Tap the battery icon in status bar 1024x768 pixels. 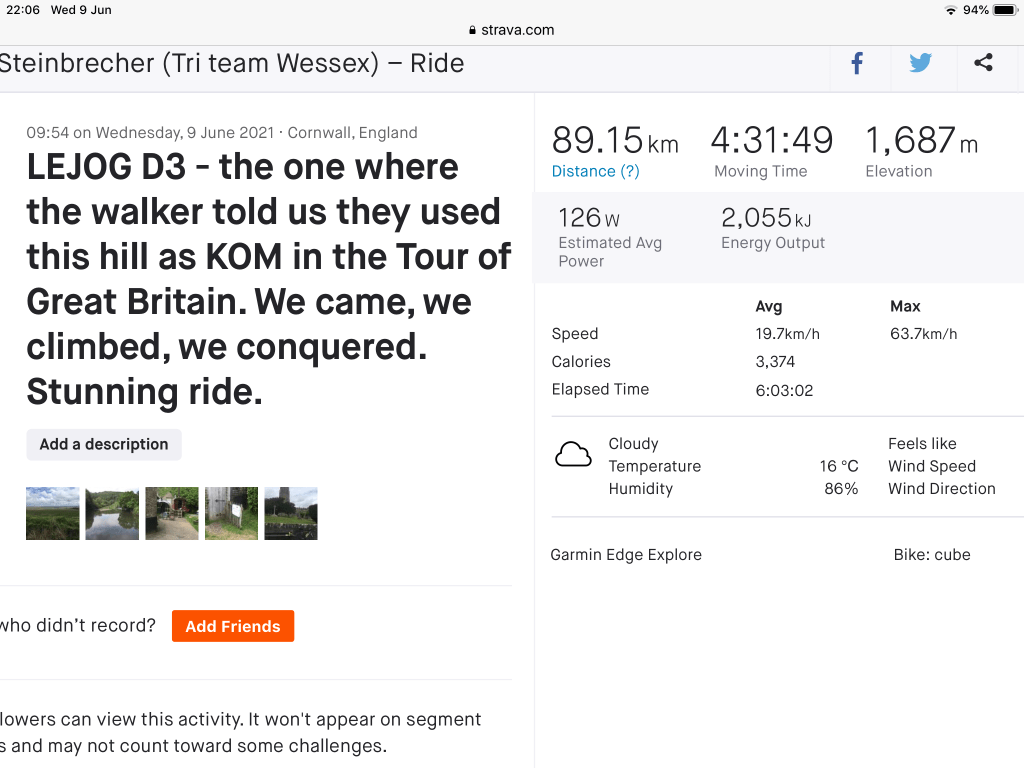tap(1004, 10)
